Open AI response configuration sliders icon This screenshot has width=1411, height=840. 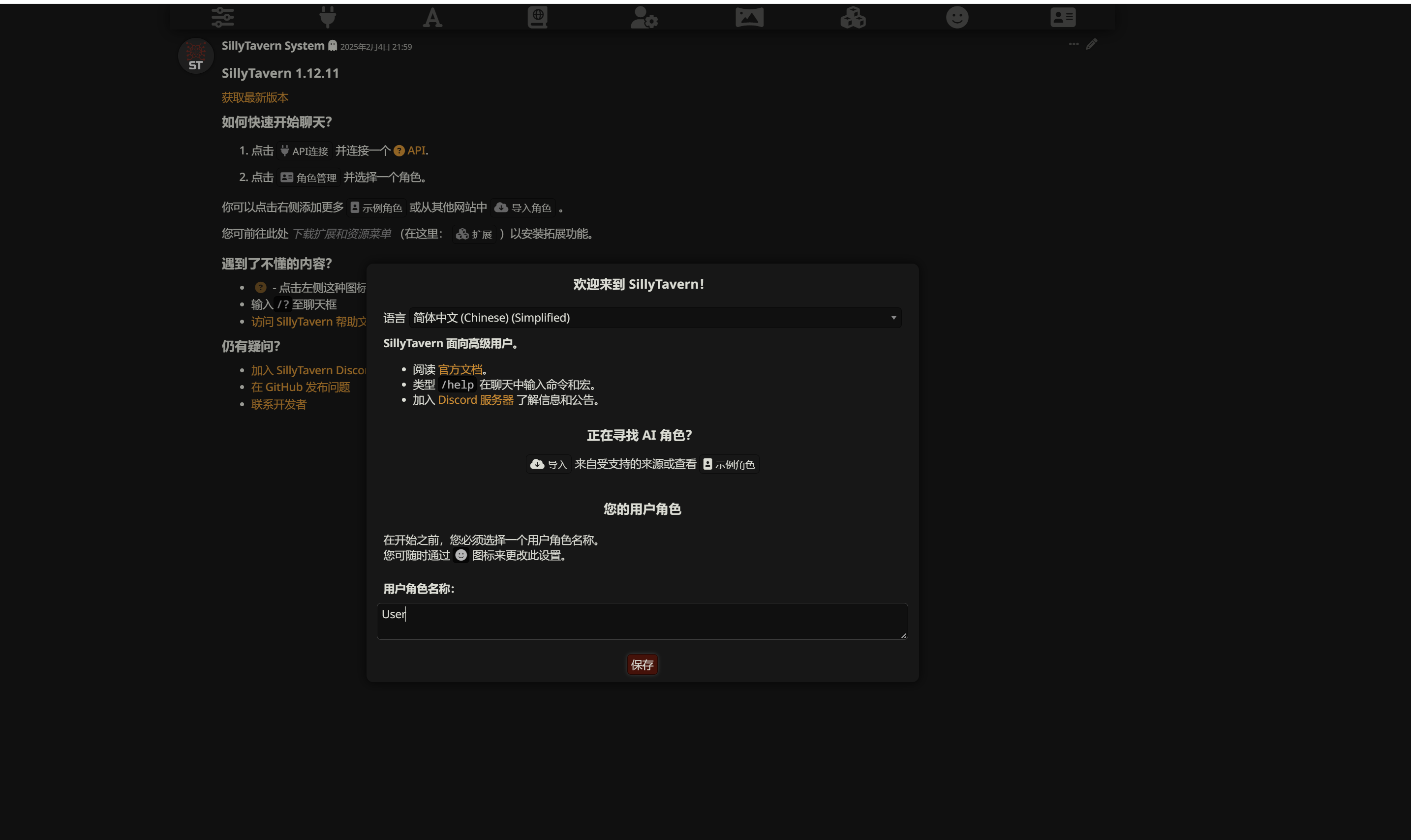pos(222,17)
